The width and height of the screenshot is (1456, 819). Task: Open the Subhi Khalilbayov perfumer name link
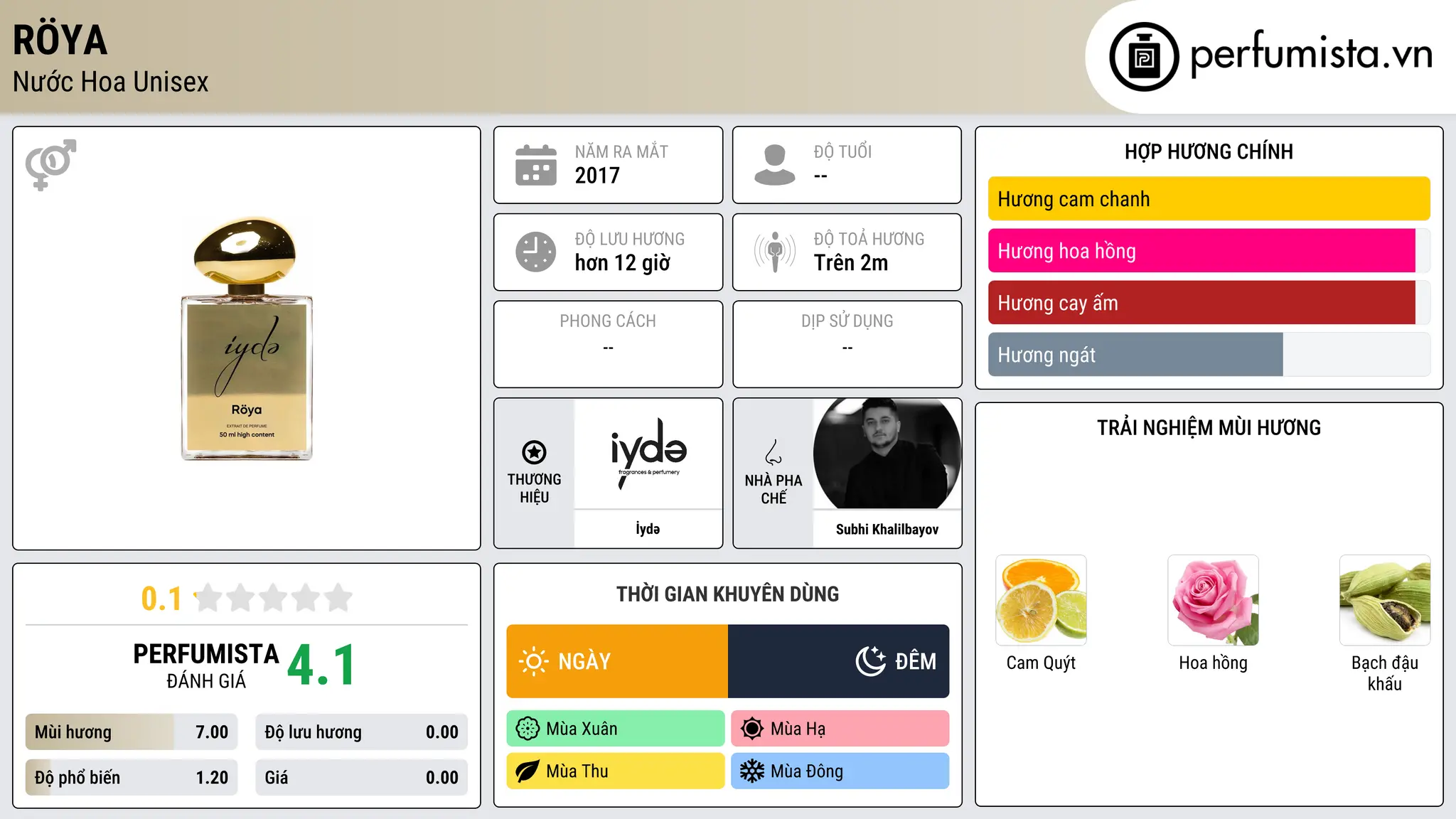(x=887, y=529)
